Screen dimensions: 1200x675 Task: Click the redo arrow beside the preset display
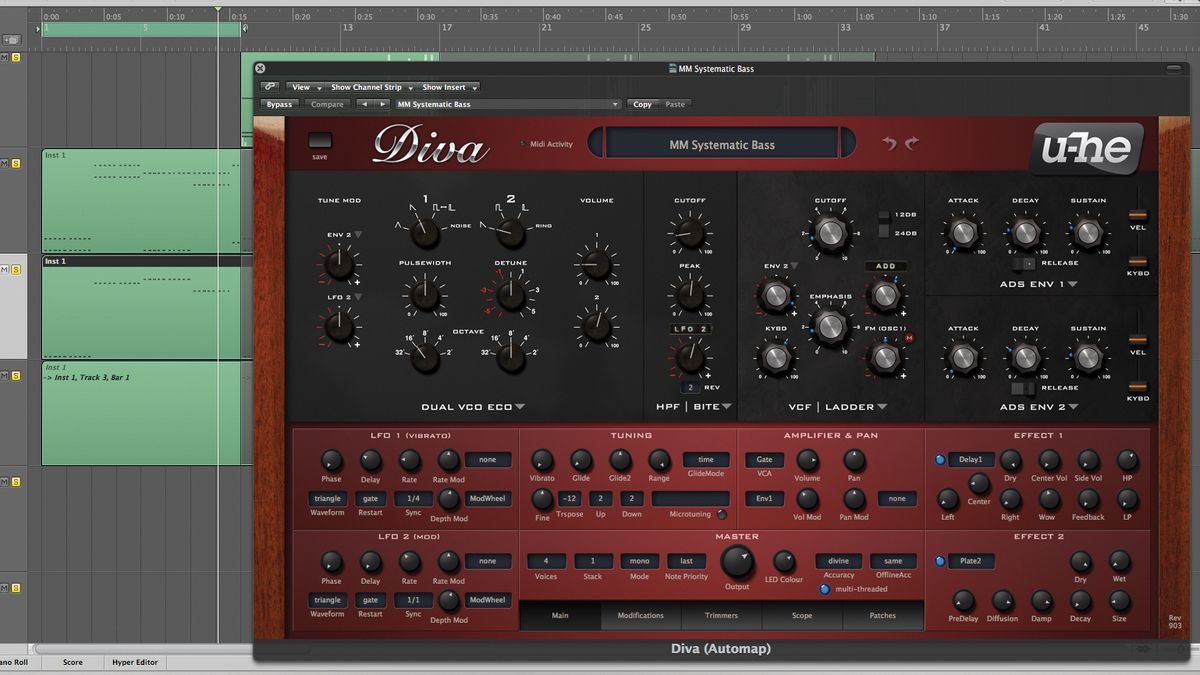[912, 143]
